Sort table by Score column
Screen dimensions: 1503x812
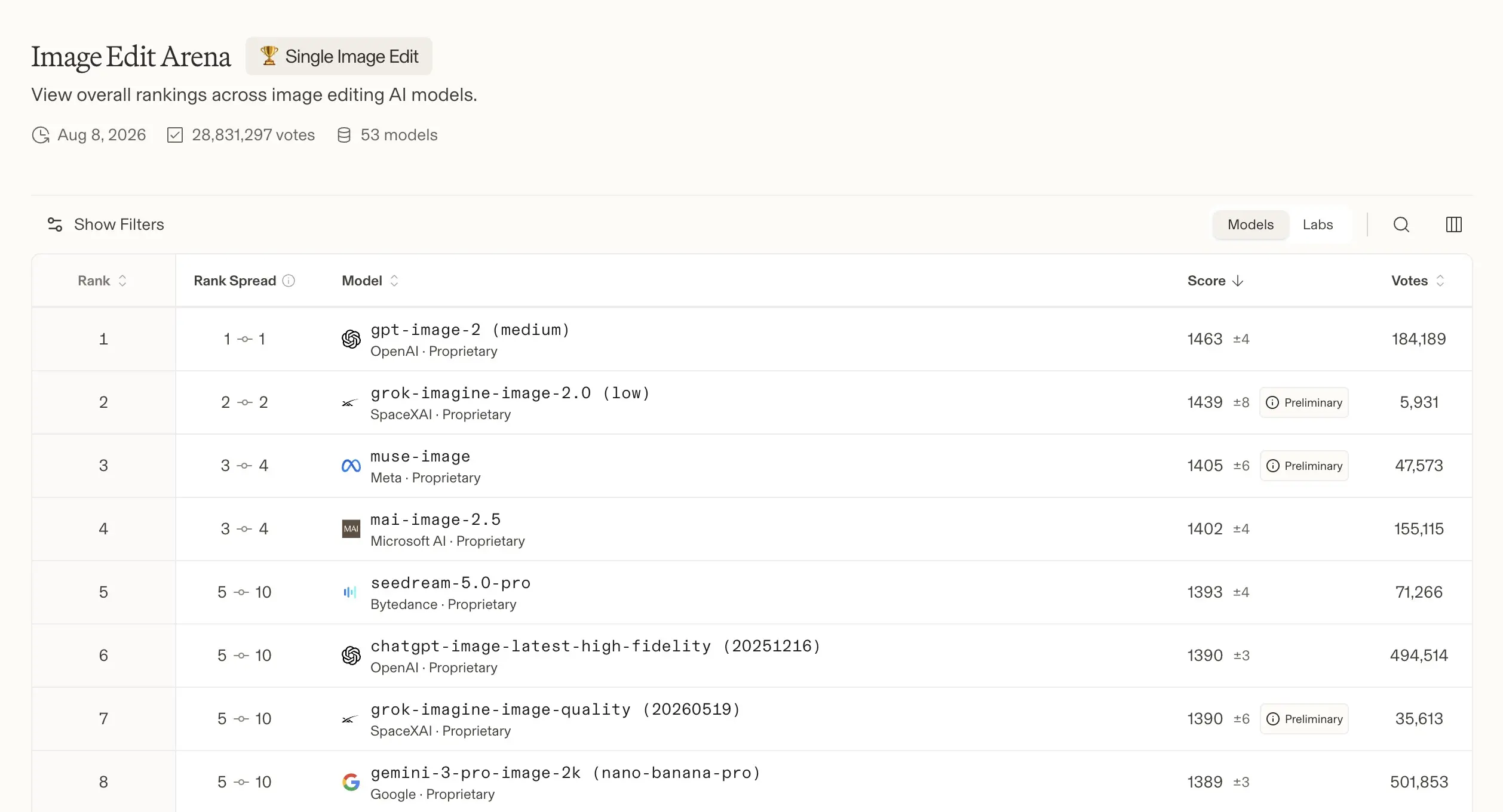[1215, 281]
